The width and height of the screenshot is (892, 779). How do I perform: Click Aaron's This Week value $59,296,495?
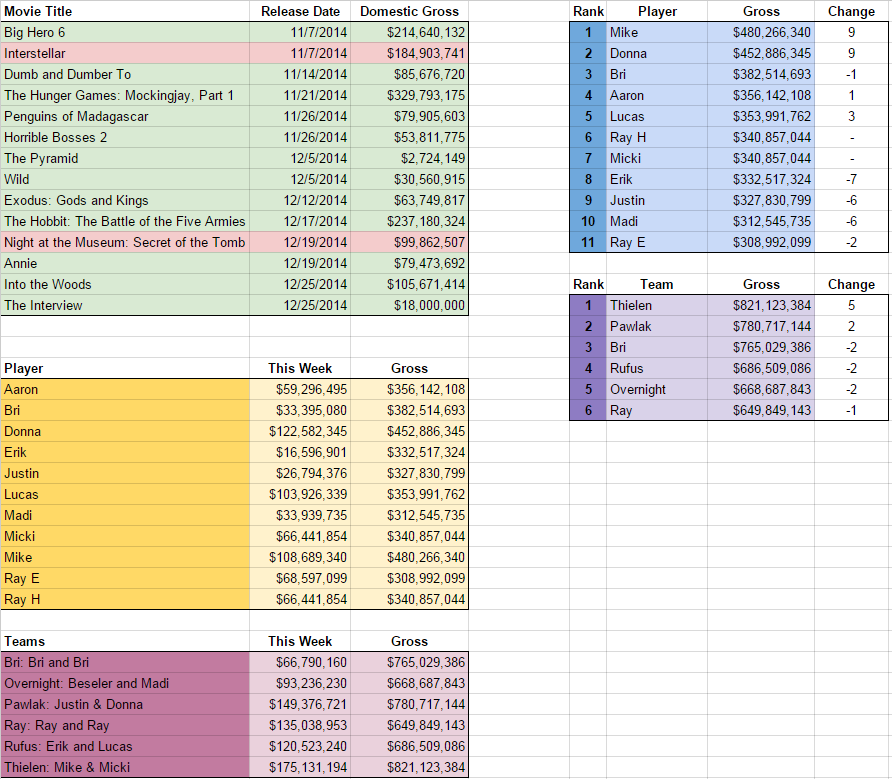pyautogui.click(x=300, y=390)
